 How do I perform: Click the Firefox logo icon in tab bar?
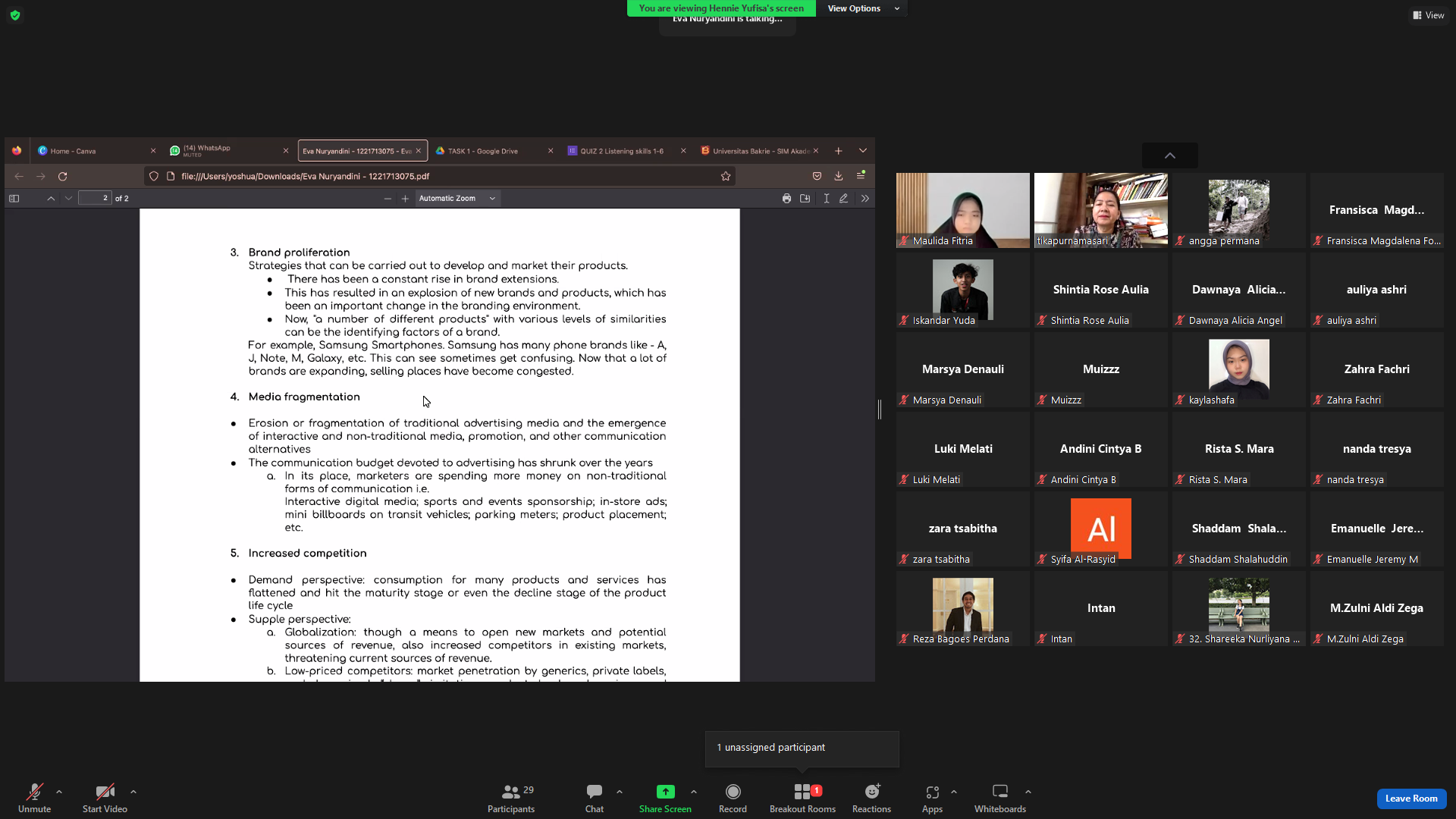pyautogui.click(x=17, y=151)
